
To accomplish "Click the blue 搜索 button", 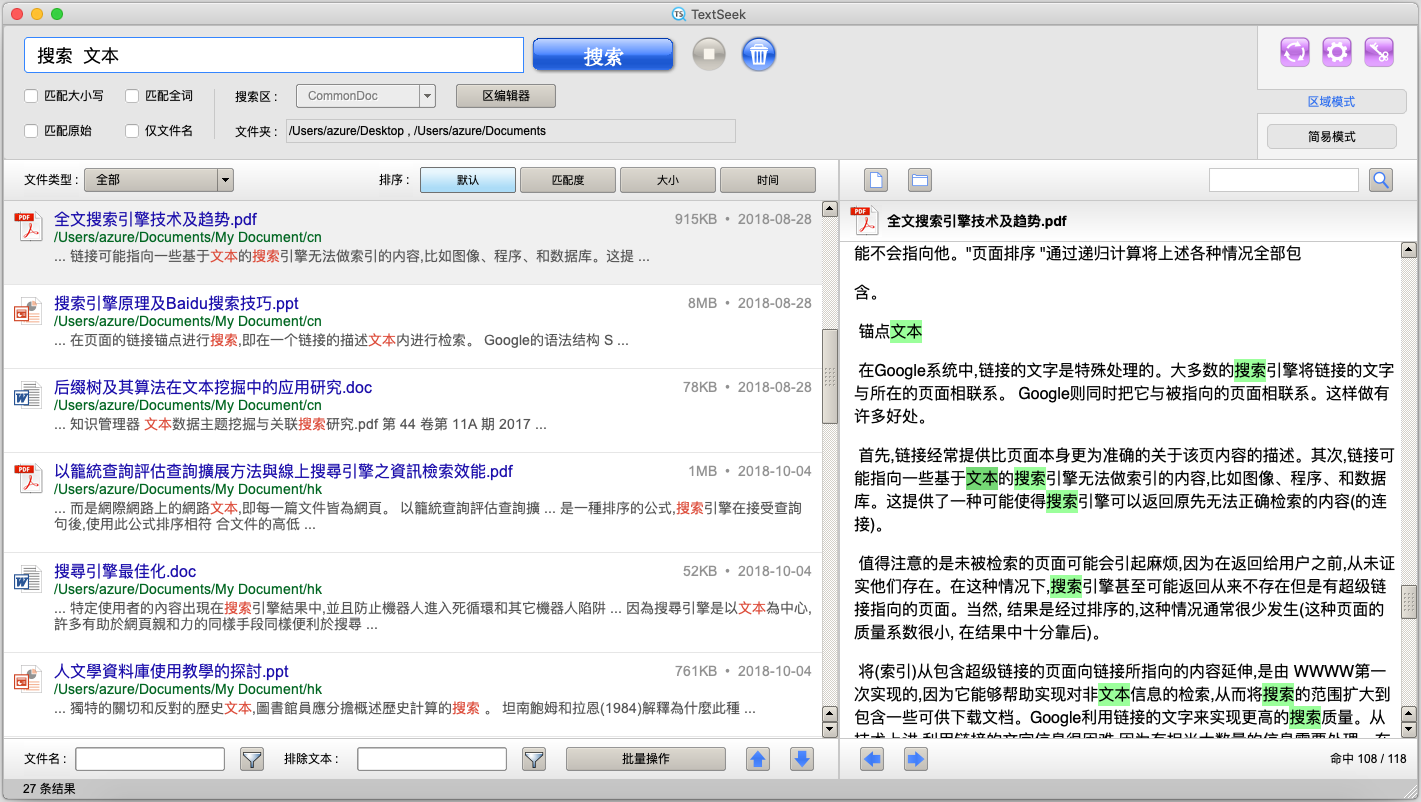I will tap(602, 56).
